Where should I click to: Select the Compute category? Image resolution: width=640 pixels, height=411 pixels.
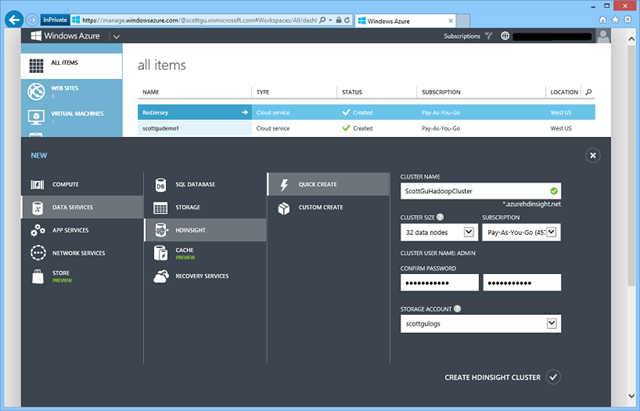(82, 184)
